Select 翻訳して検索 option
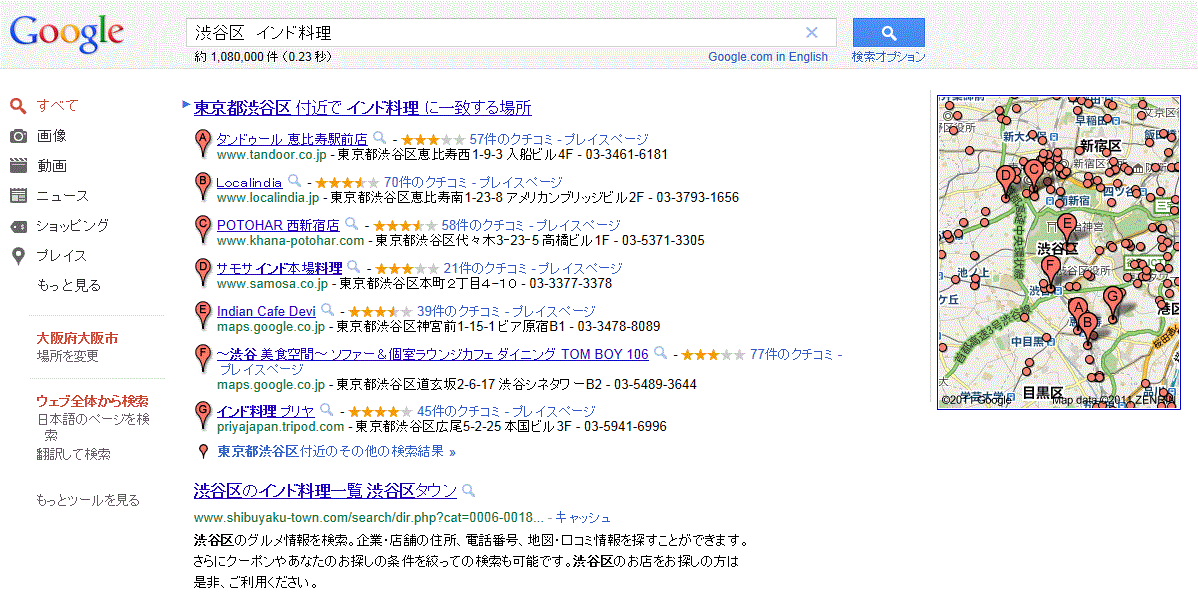The image size is (1198, 598). pos(73,454)
